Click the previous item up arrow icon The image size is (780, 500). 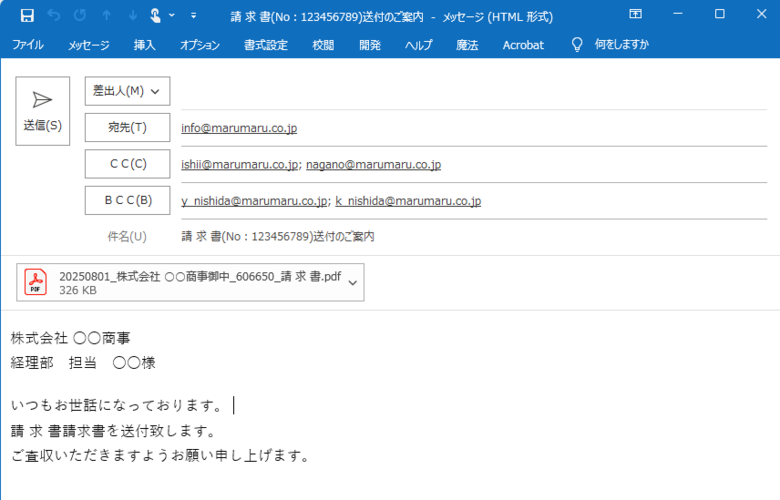(x=107, y=15)
